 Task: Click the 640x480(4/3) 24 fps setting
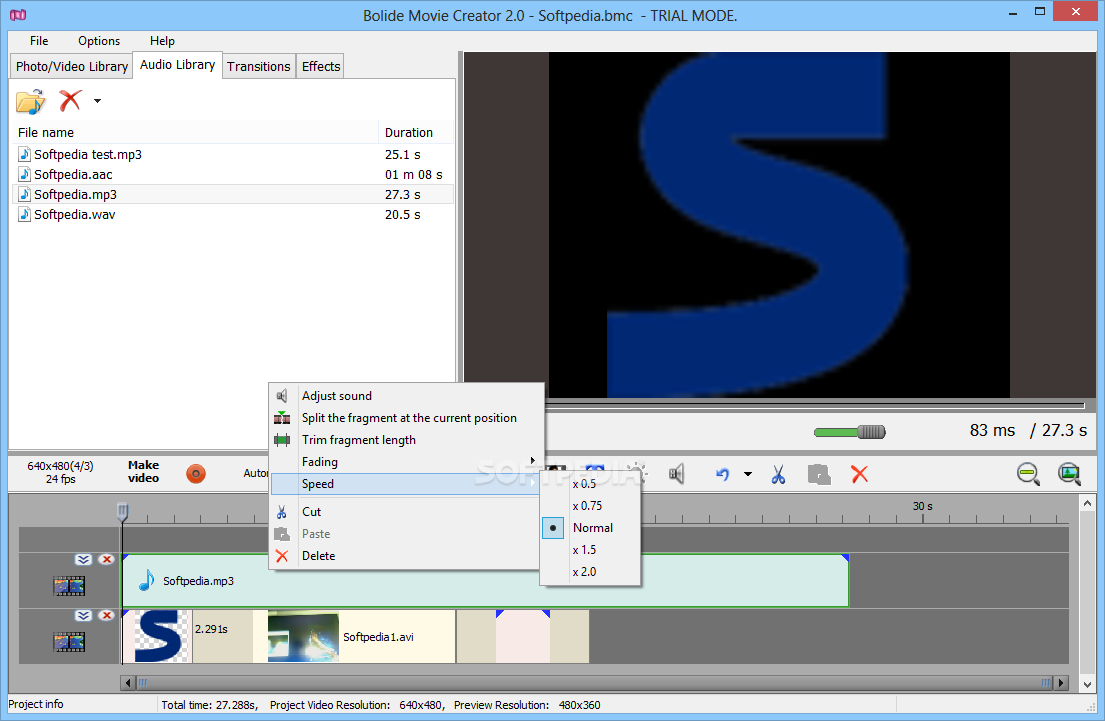61,472
